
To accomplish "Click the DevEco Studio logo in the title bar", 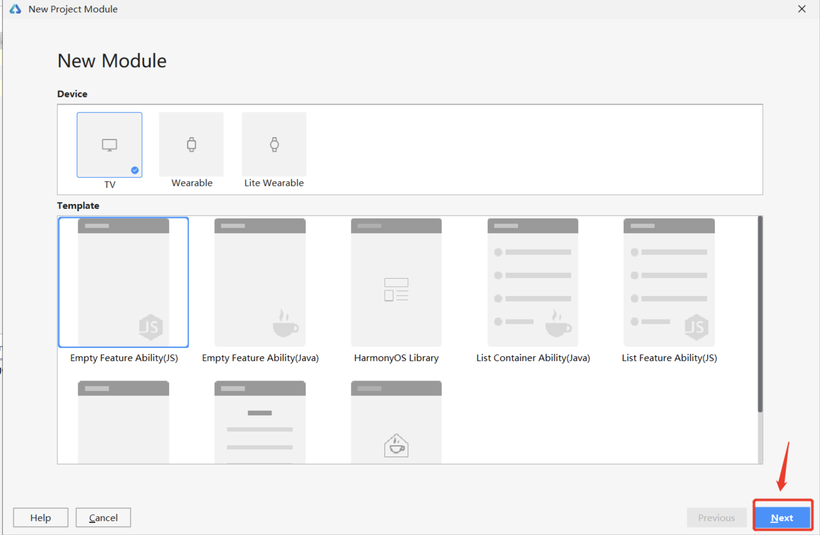I will coord(15,9).
